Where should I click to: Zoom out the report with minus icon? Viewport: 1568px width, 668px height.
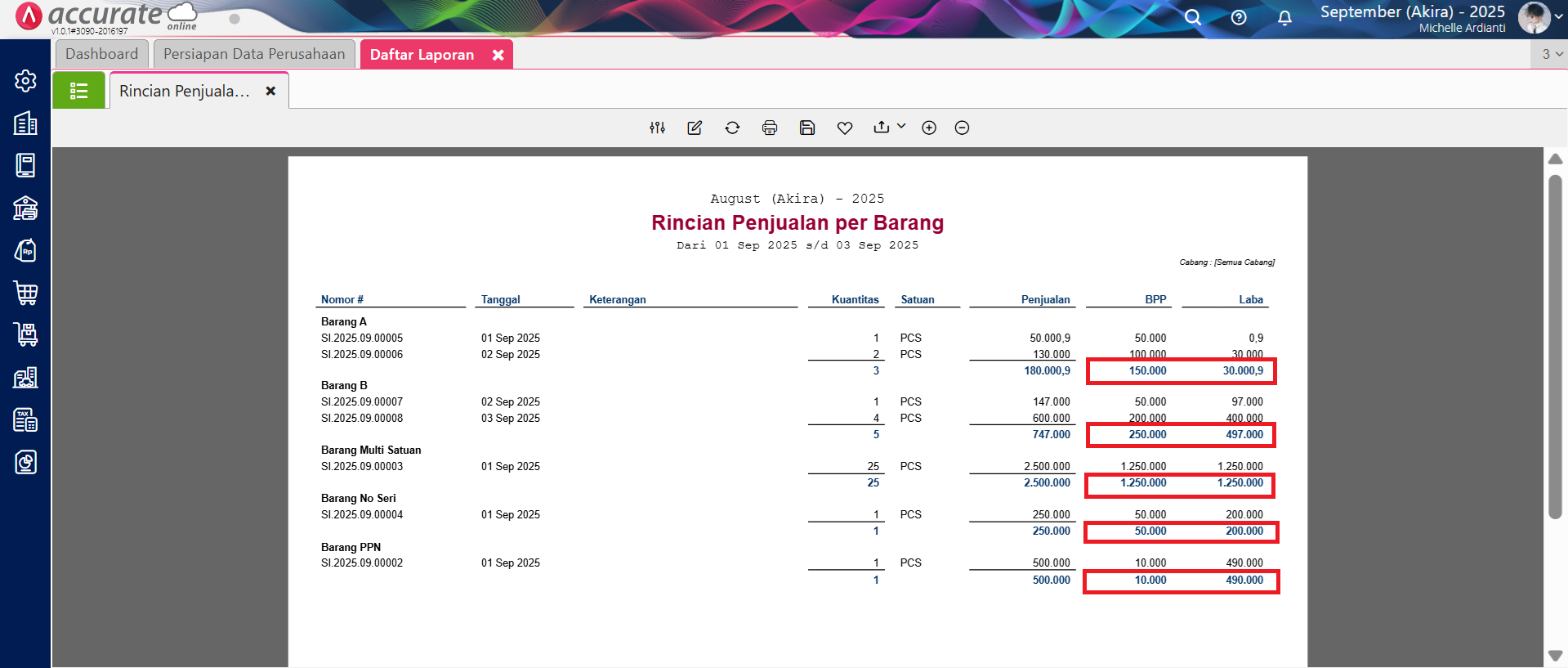[962, 128]
